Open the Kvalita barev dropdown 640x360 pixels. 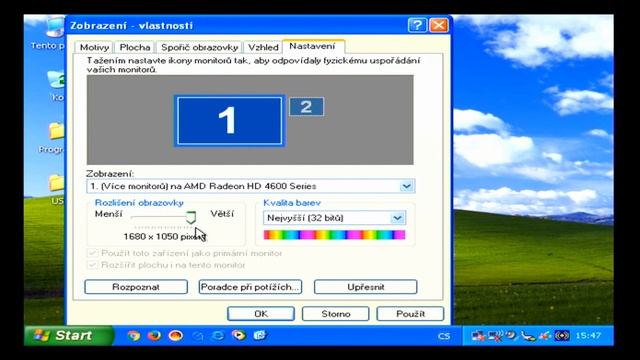[x=397, y=218]
